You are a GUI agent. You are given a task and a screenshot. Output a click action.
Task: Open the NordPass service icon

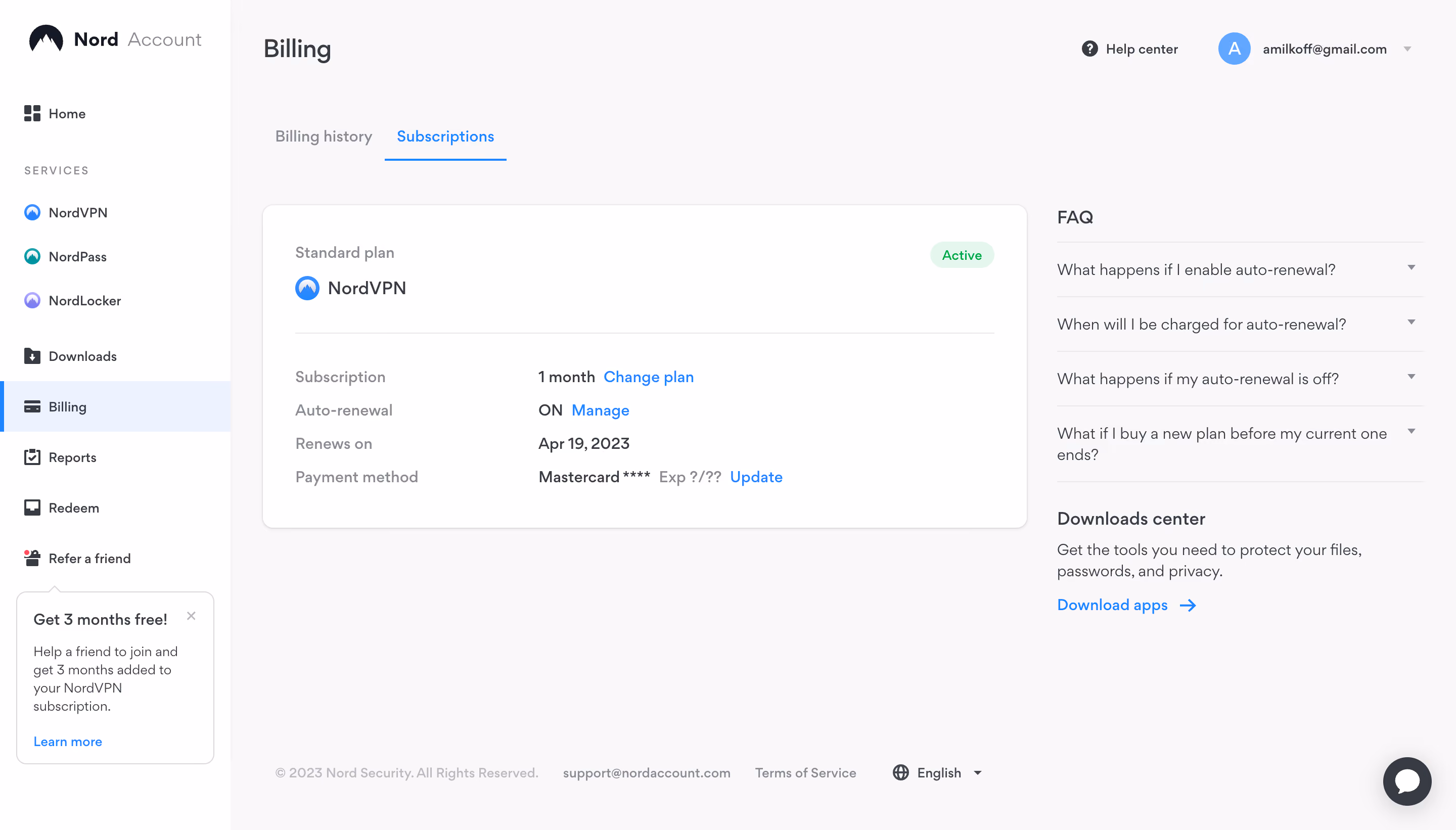pos(32,256)
